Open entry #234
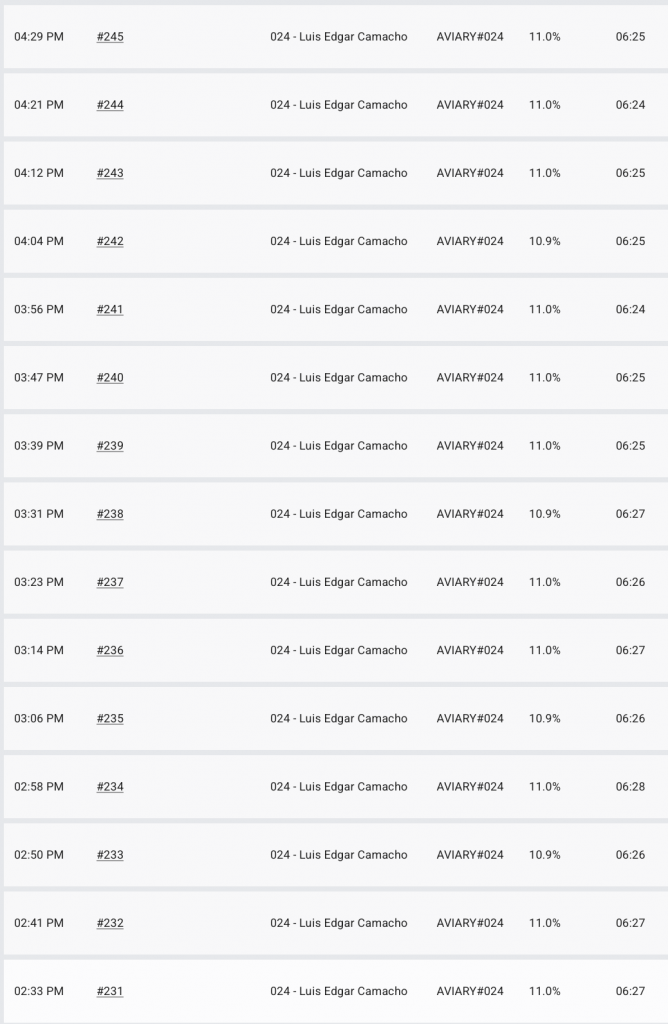 (110, 786)
